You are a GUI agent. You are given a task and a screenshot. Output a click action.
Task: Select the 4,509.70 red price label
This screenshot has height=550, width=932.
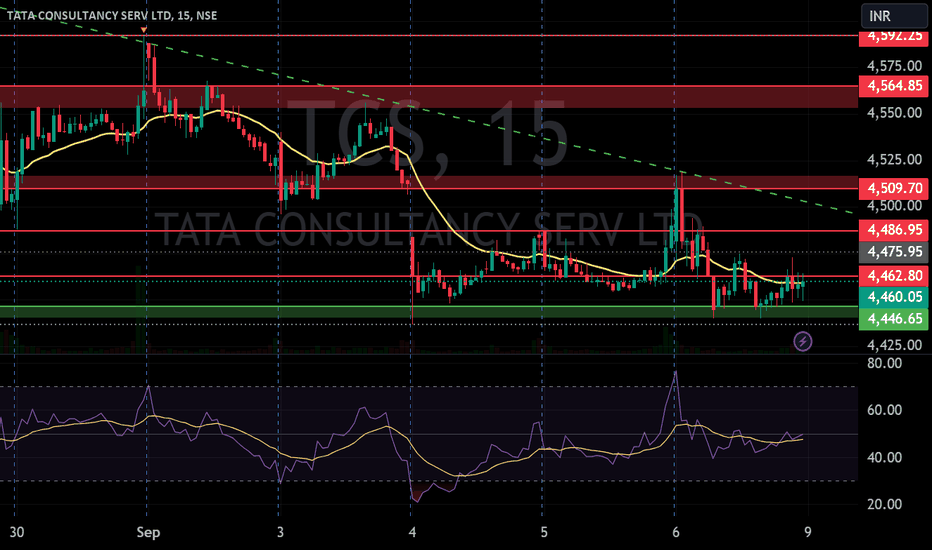pyautogui.click(x=893, y=188)
